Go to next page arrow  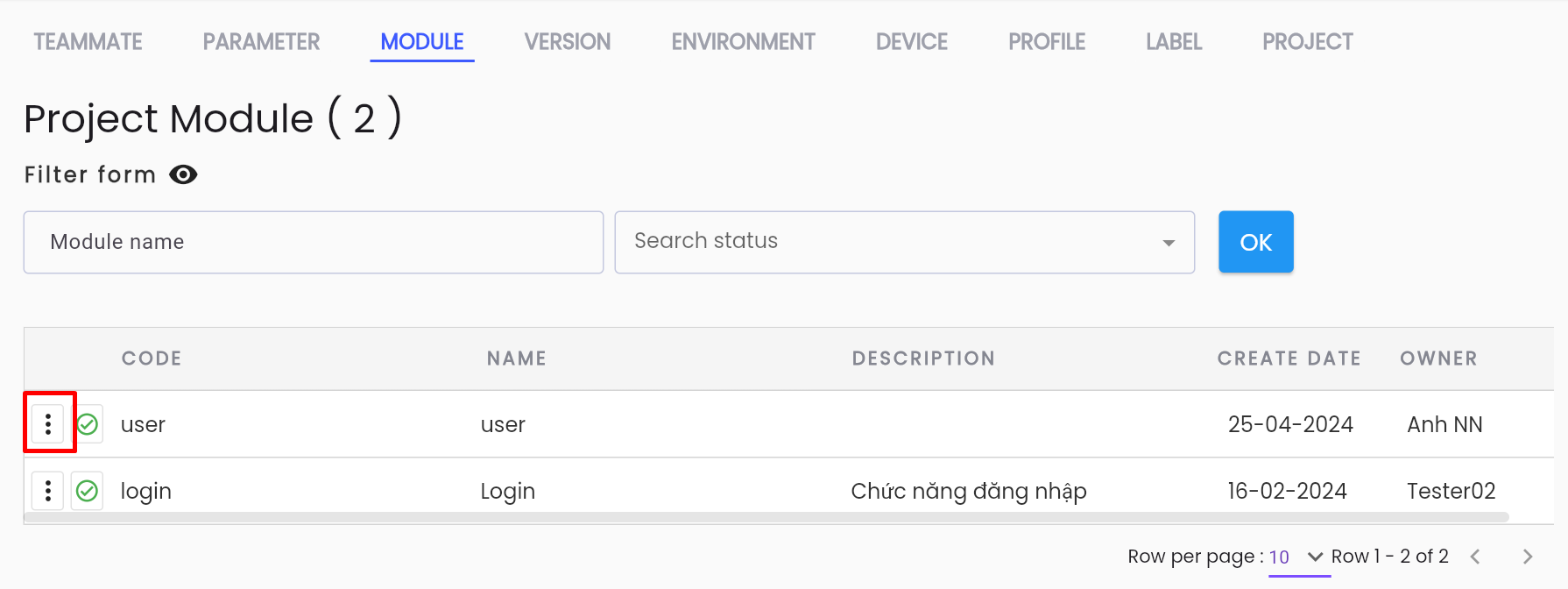tap(1528, 557)
